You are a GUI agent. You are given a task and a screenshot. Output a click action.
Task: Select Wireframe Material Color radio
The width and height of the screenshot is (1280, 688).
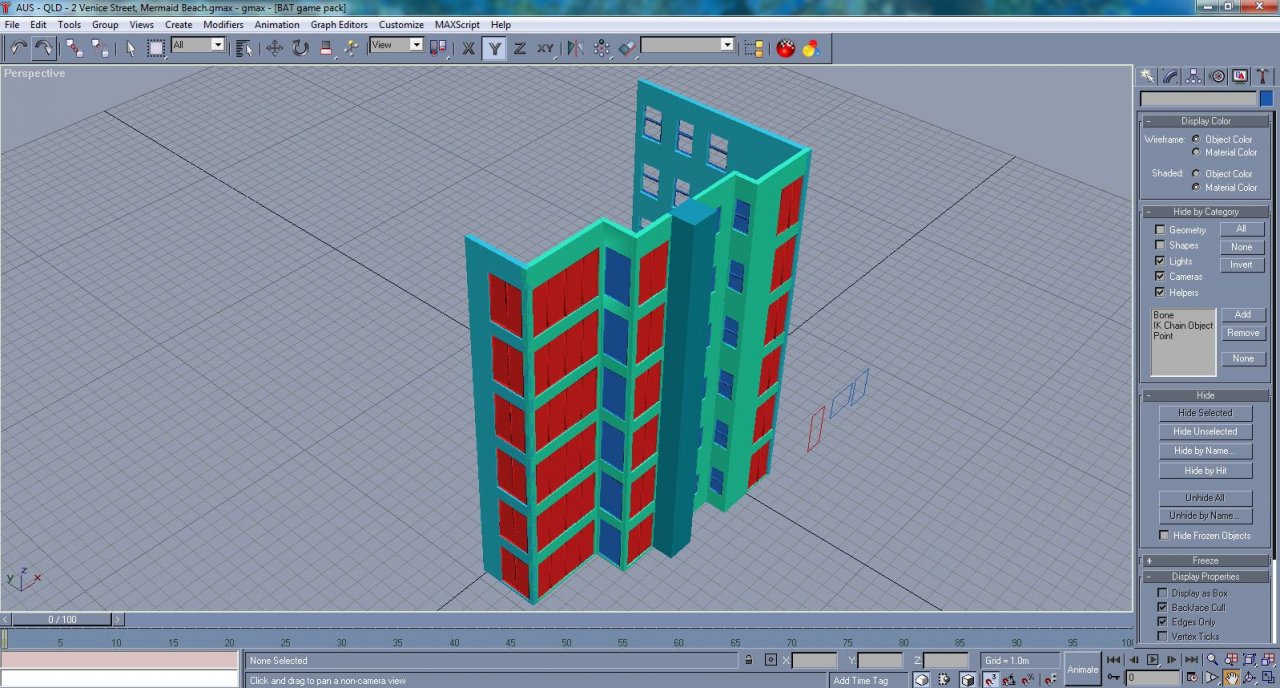(x=1196, y=152)
